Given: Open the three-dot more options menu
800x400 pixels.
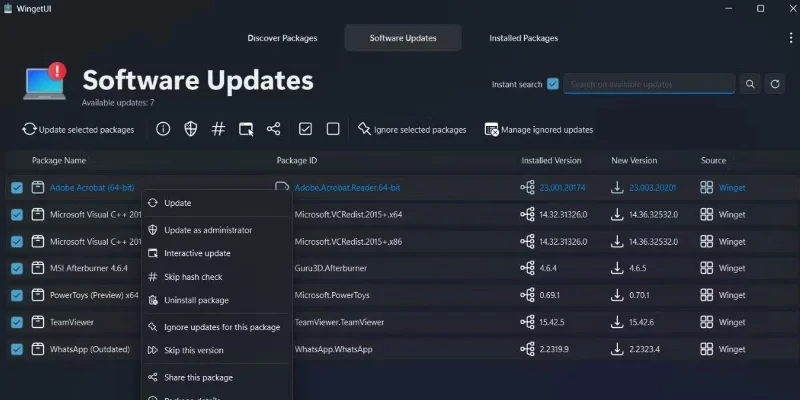Looking at the screenshot, I should [x=790, y=38].
